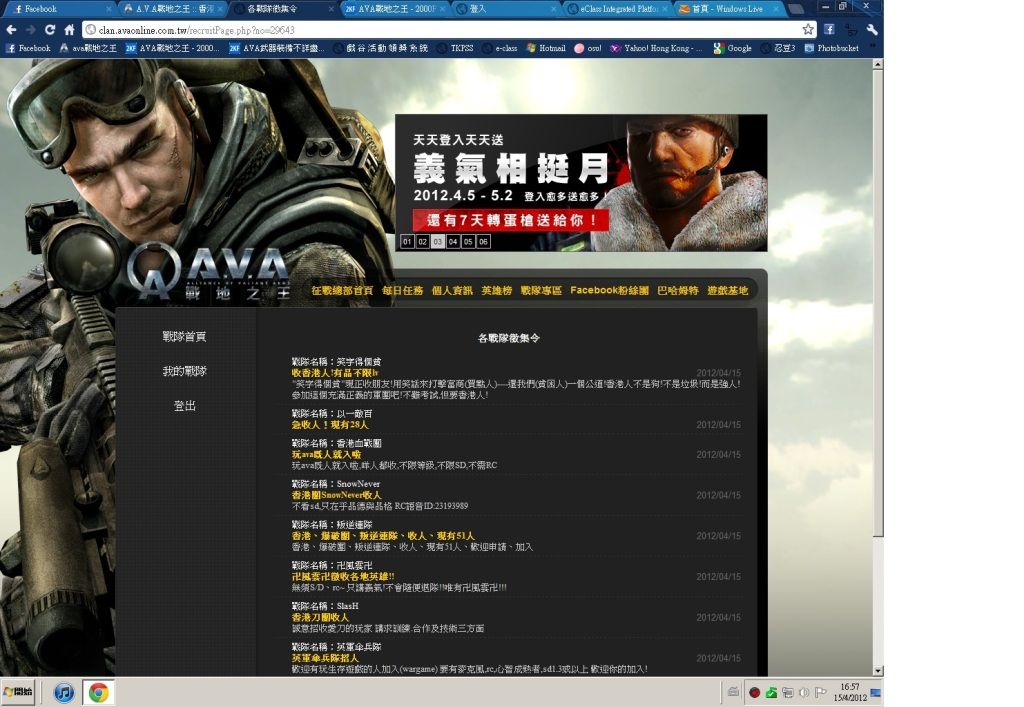Open the osu! bookmark
1024x707 pixels.
588,48
